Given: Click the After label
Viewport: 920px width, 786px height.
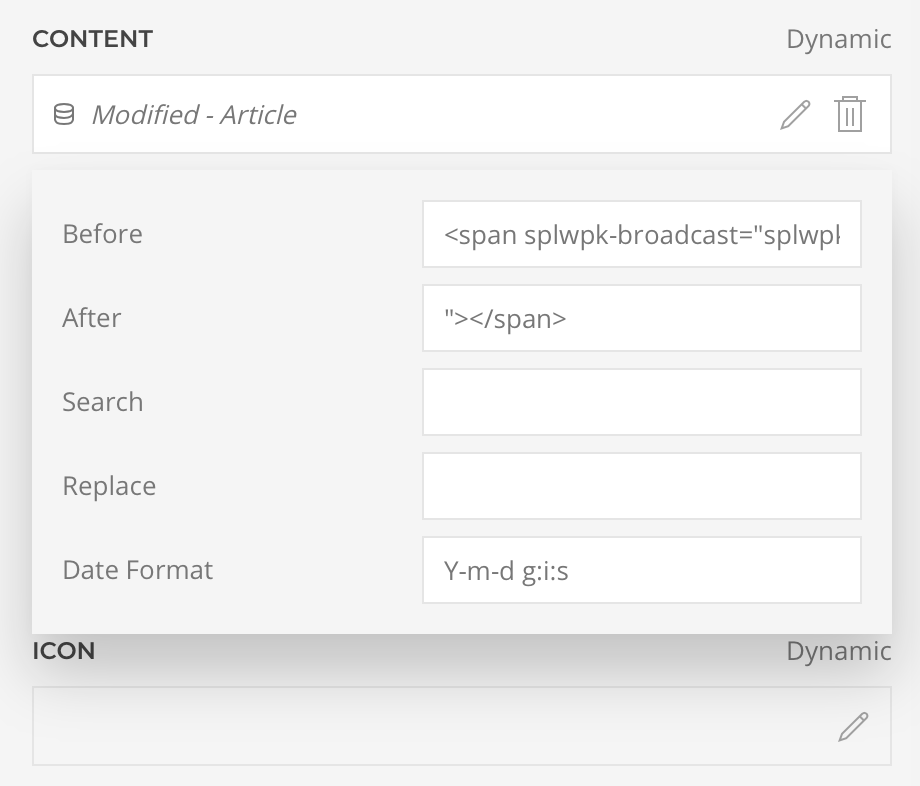Looking at the screenshot, I should [91, 318].
